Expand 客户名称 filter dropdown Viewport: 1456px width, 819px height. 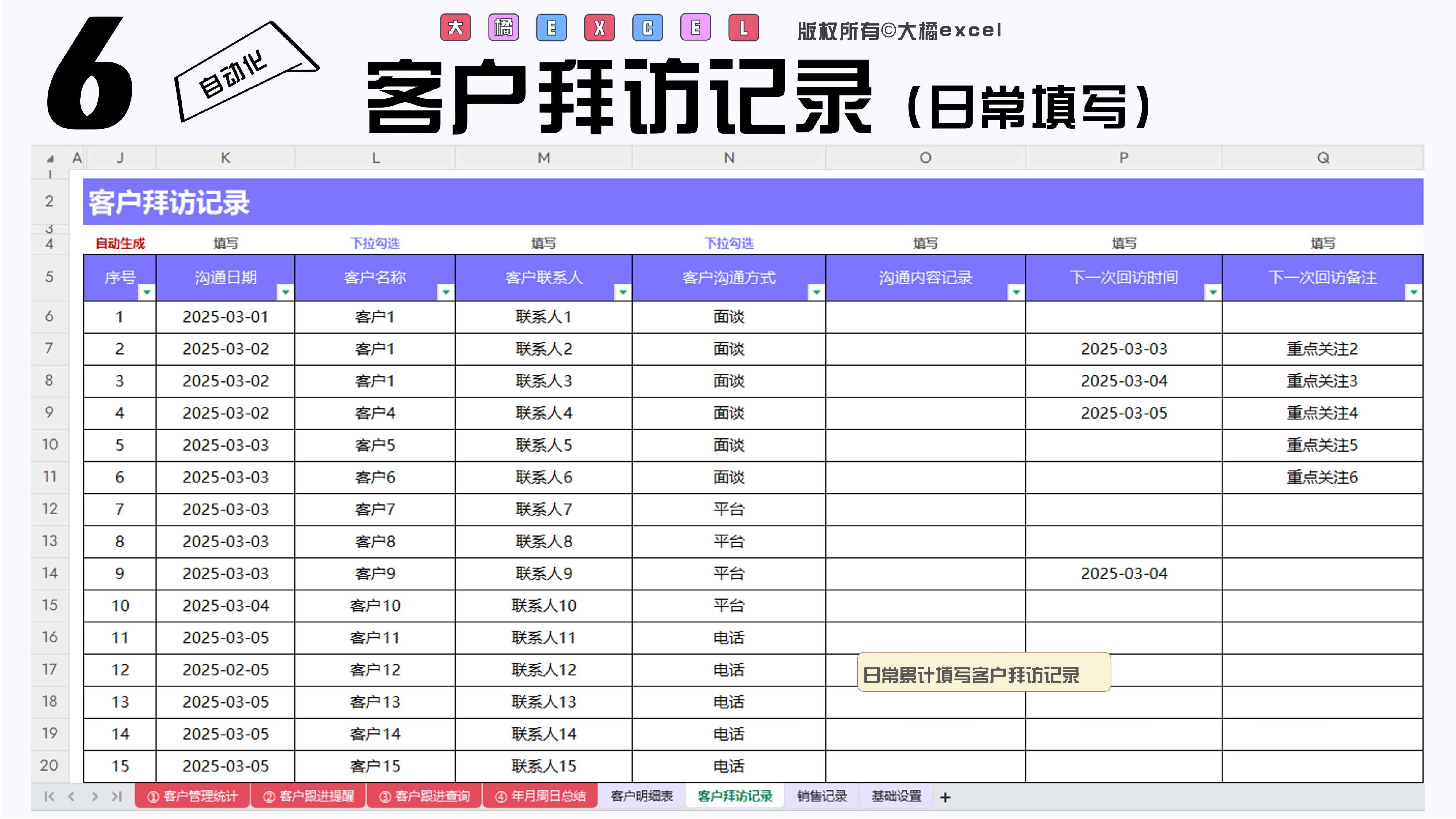[x=446, y=292]
